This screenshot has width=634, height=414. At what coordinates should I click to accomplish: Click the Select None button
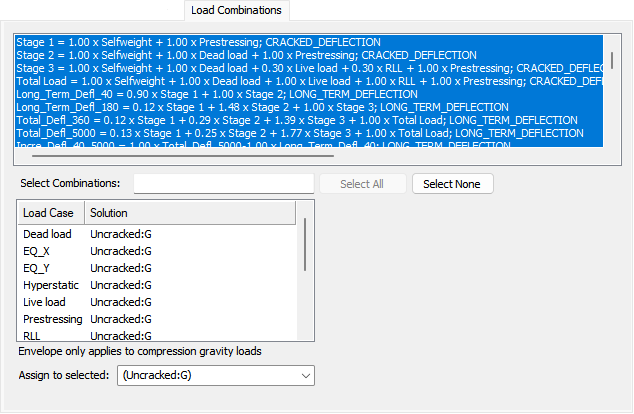[x=452, y=184]
